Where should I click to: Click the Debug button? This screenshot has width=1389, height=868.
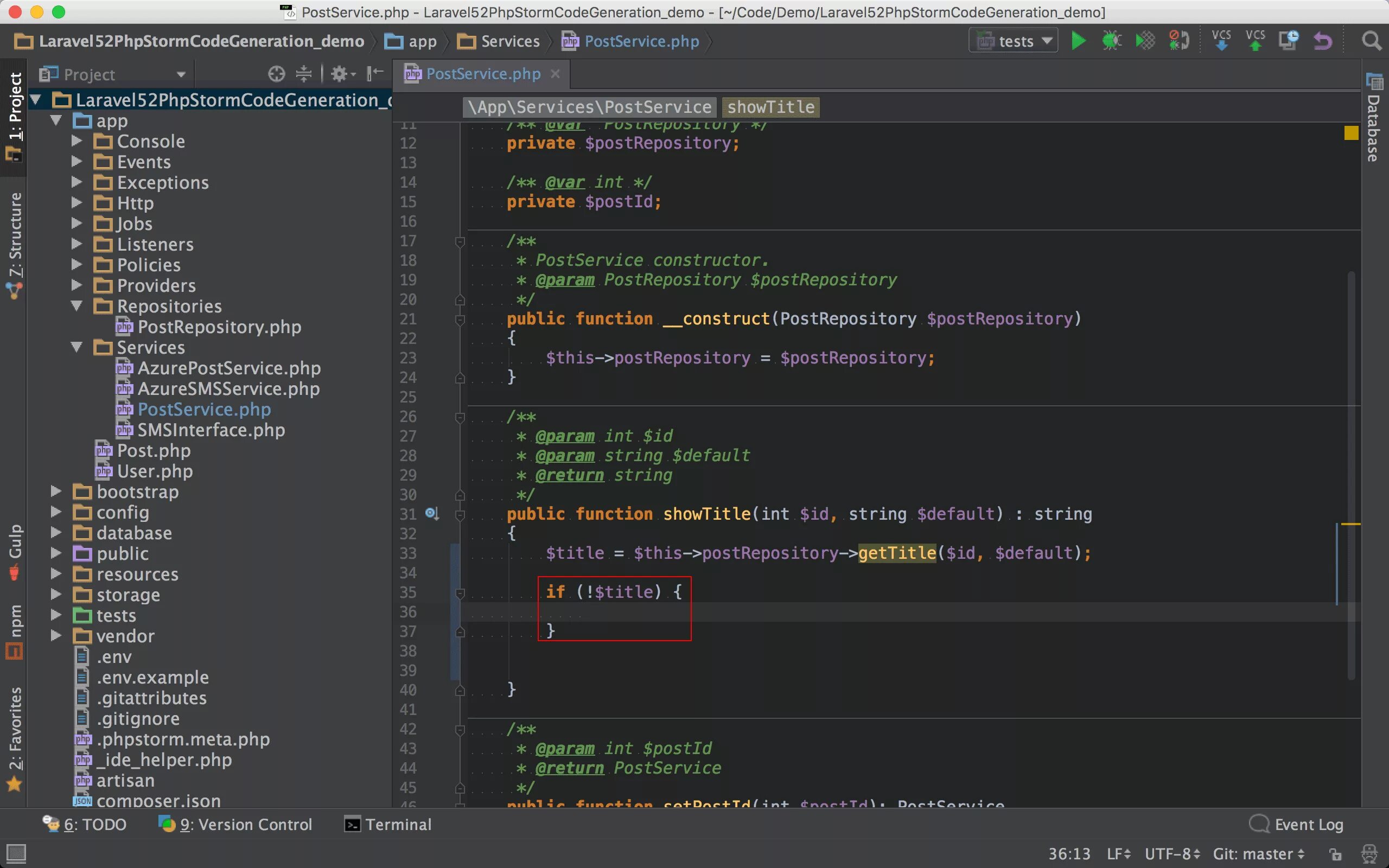pyautogui.click(x=1112, y=41)
